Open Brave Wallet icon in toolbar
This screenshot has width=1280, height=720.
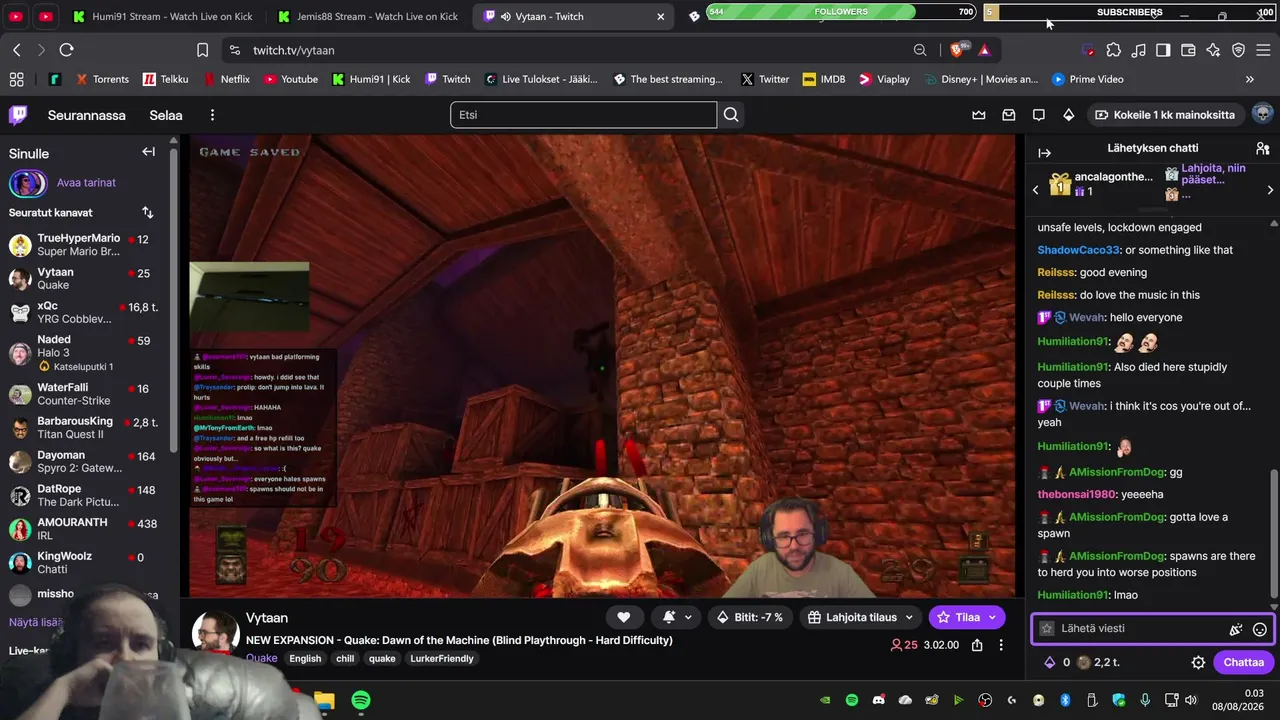pyautogui.click(x=1188, y=50)
